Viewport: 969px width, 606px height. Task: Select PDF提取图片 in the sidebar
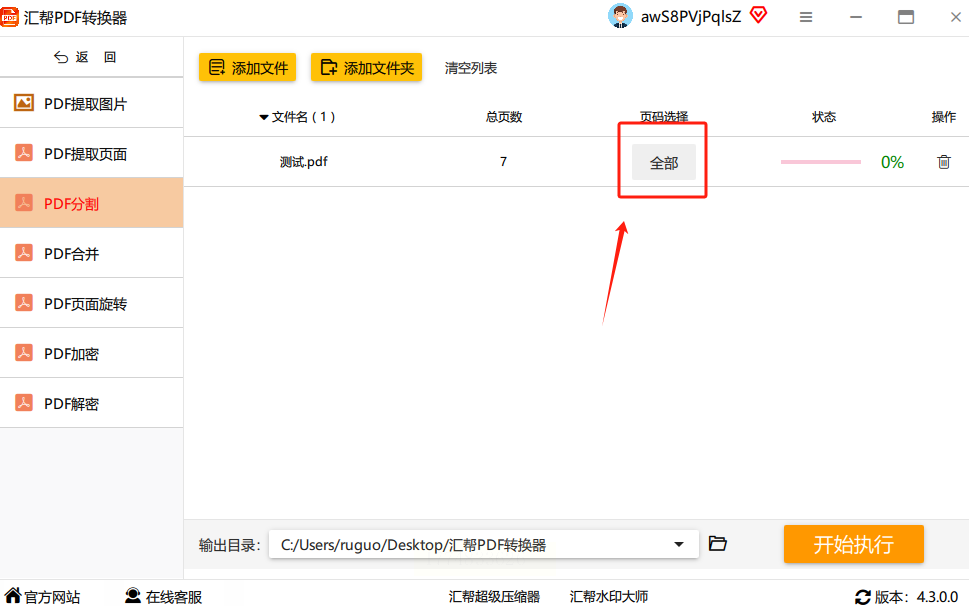(x=91, y=103)
